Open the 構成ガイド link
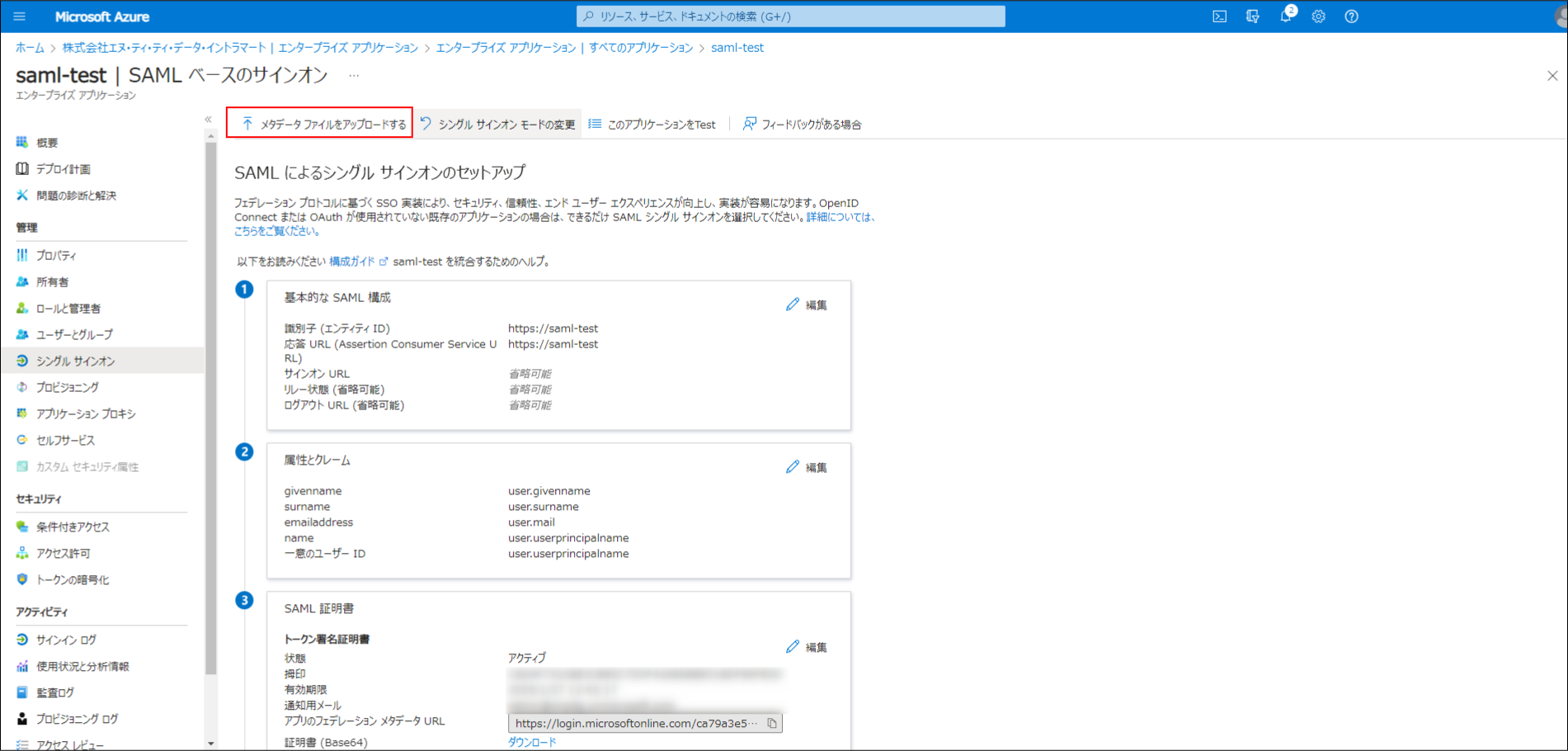Image resolution: width=1568 pixels, height=751 pixels. (350, 260)
